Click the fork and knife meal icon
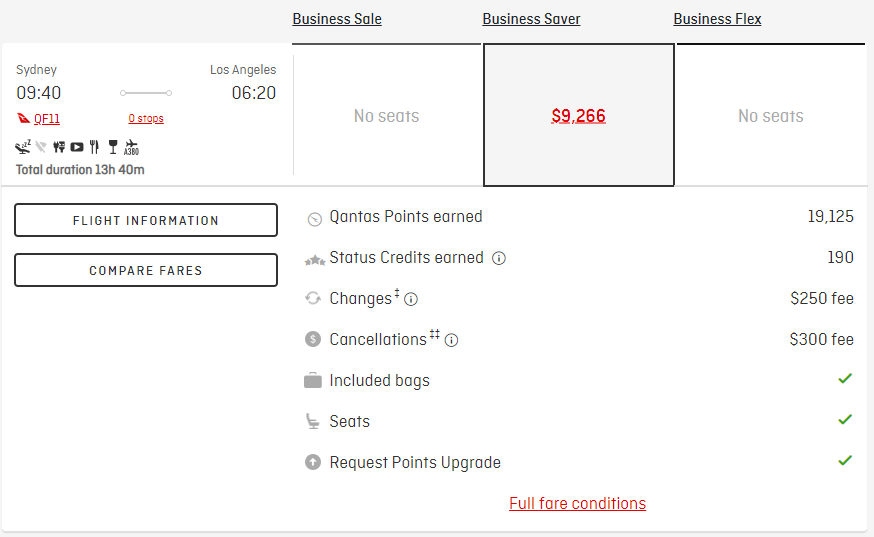The image size is (874, 537). 94,147
